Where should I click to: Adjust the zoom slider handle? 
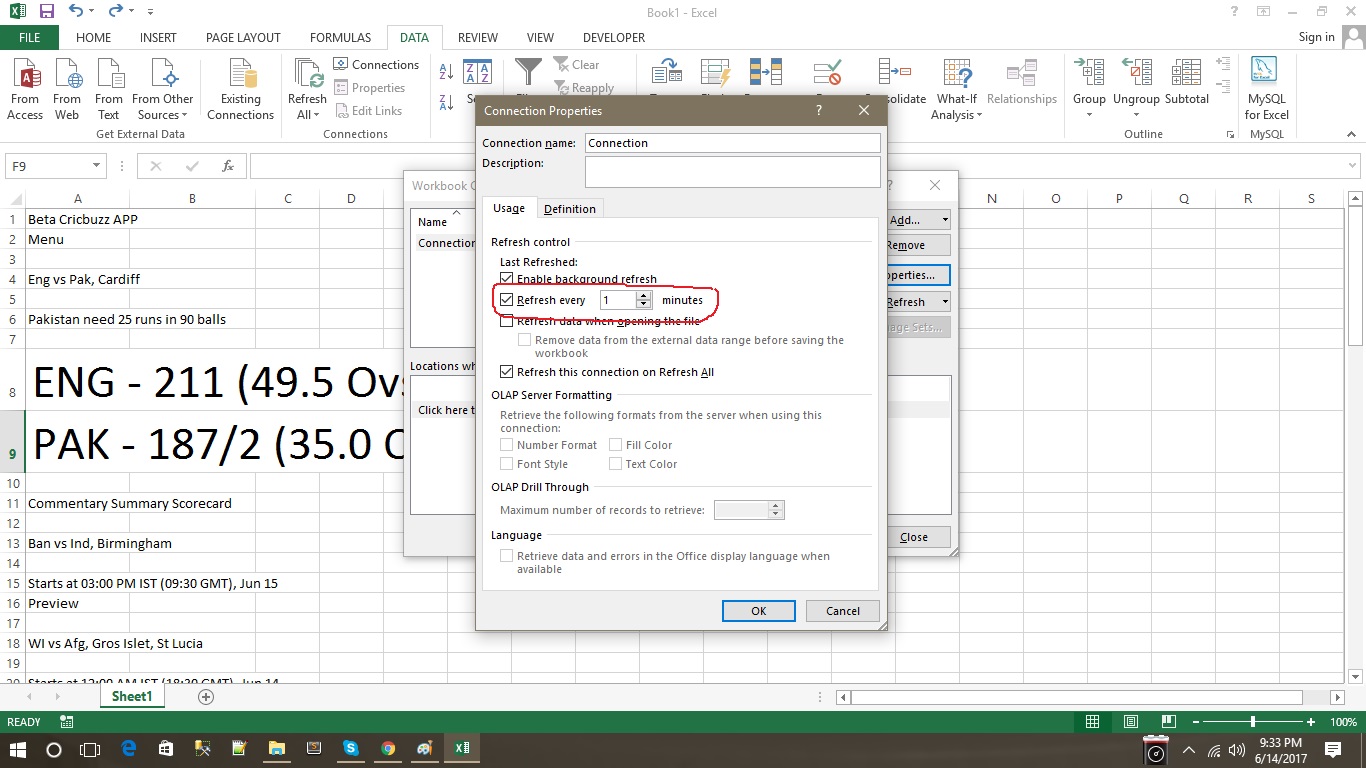tap(1253, 722)
